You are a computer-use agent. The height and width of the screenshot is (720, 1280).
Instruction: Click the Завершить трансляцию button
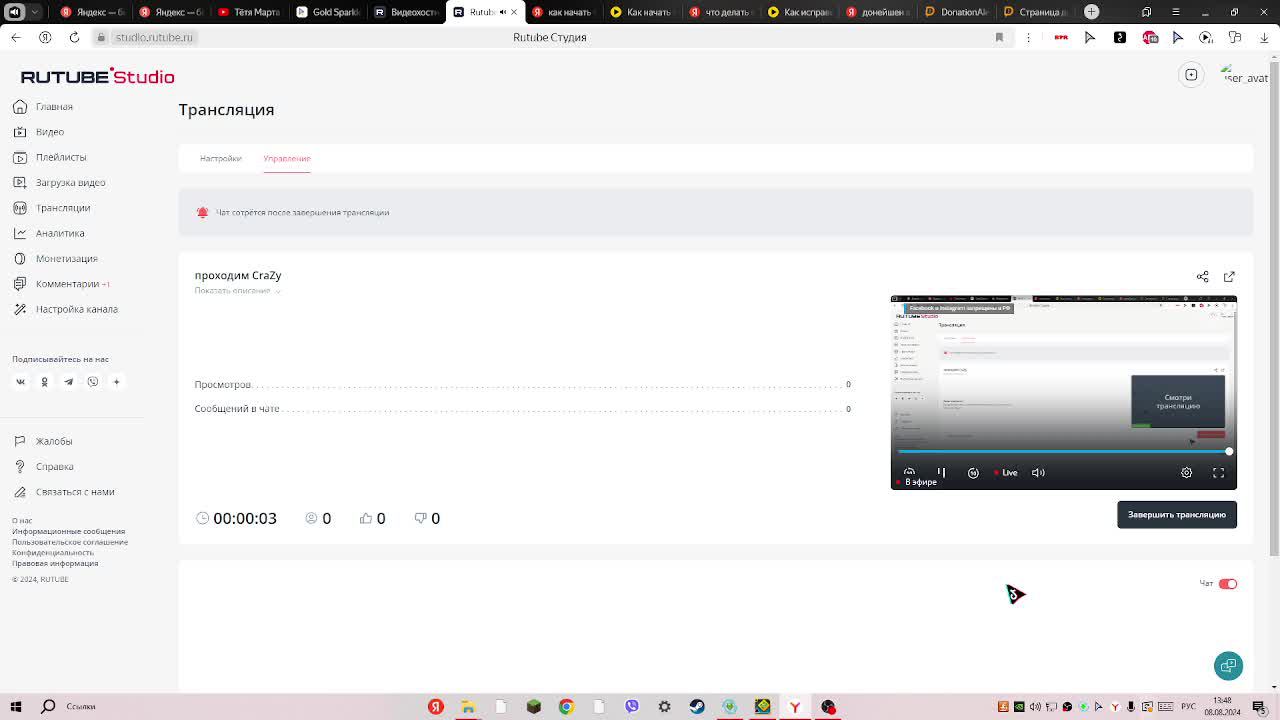point(1177,515)
